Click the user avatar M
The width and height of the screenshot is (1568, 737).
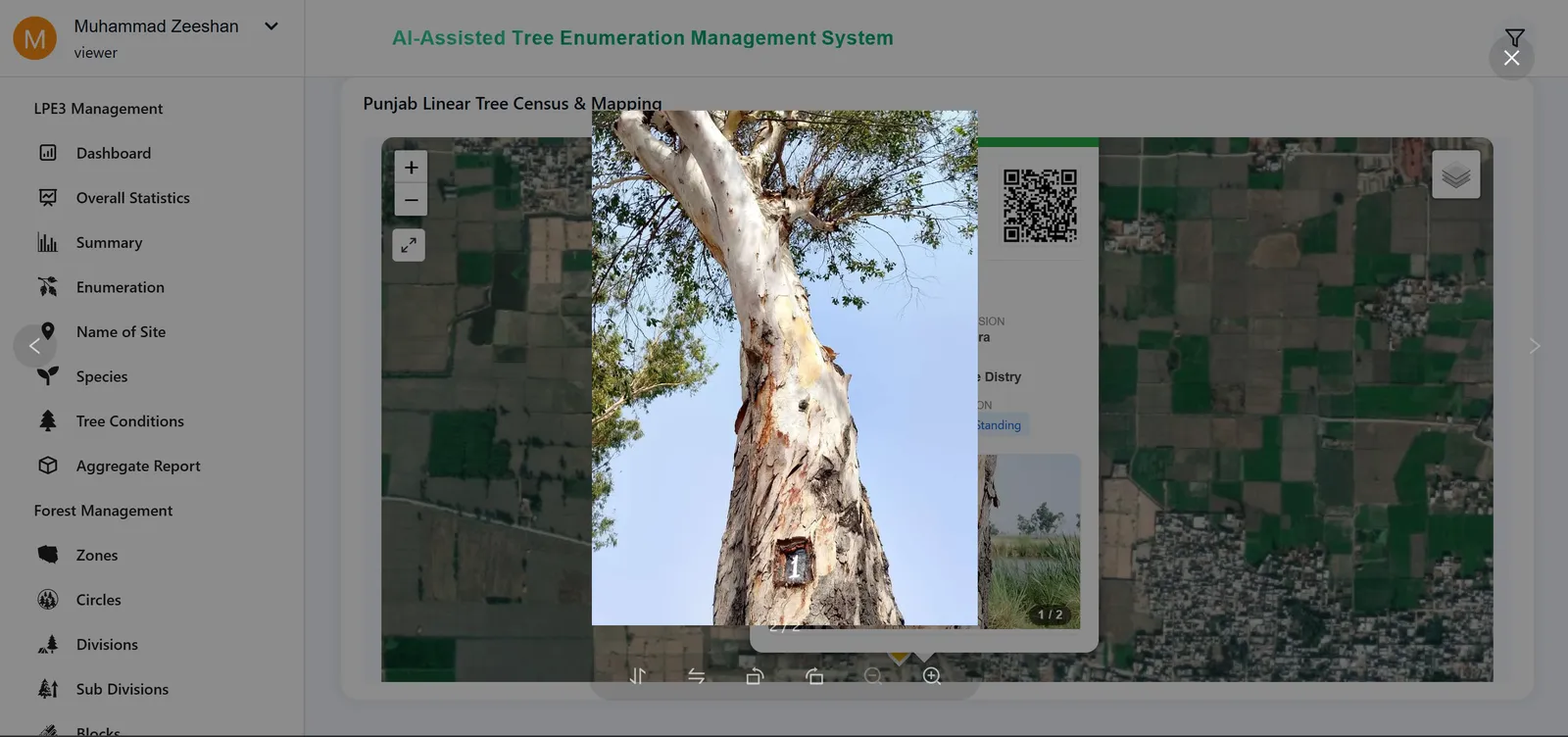pos(34,38)
